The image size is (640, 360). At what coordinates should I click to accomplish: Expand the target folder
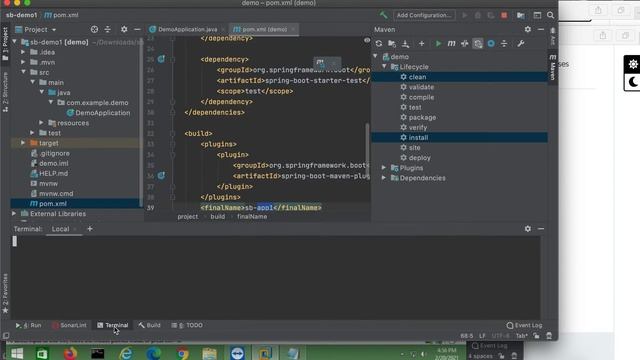pyautogui.click(x=23, y=143)
